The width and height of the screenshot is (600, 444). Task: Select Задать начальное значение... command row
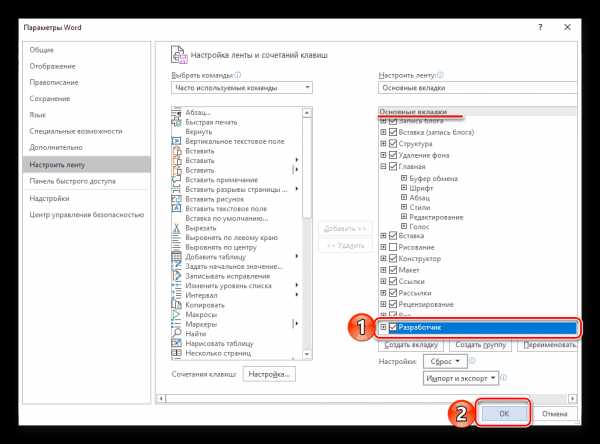236,266
